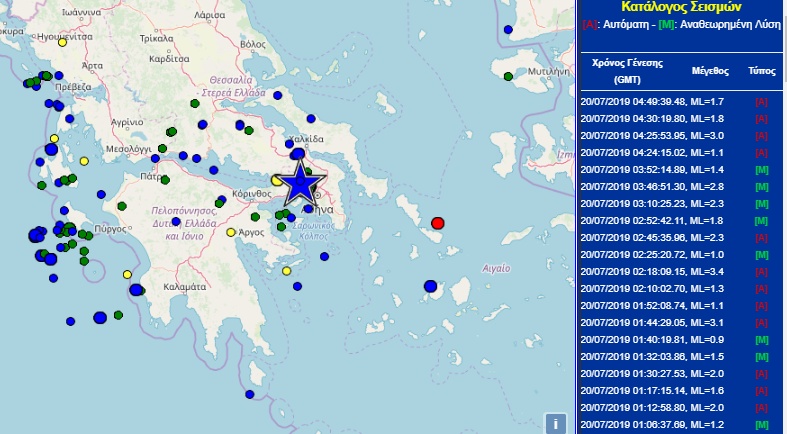The width and height of the screenshot is (787, 434).
Task: Select the yellow marker left of Χαλκίδα
Action: (x=275, y=180)
